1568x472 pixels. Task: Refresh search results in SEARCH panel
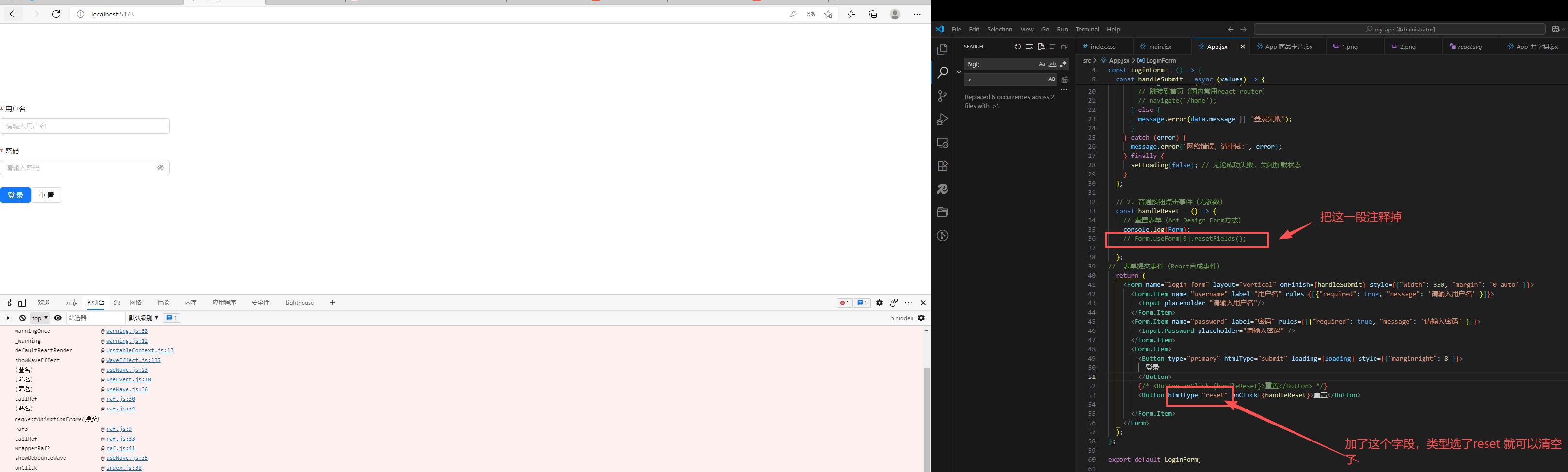[x=1017, y=47]
